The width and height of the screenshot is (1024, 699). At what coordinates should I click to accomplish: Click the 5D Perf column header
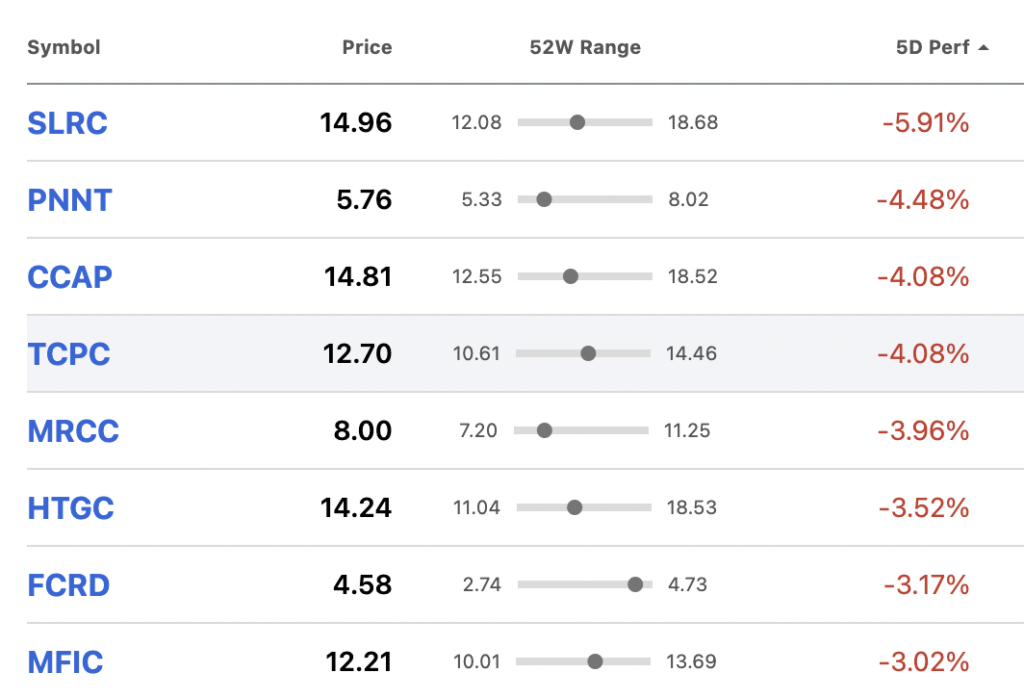pos(933,48)
